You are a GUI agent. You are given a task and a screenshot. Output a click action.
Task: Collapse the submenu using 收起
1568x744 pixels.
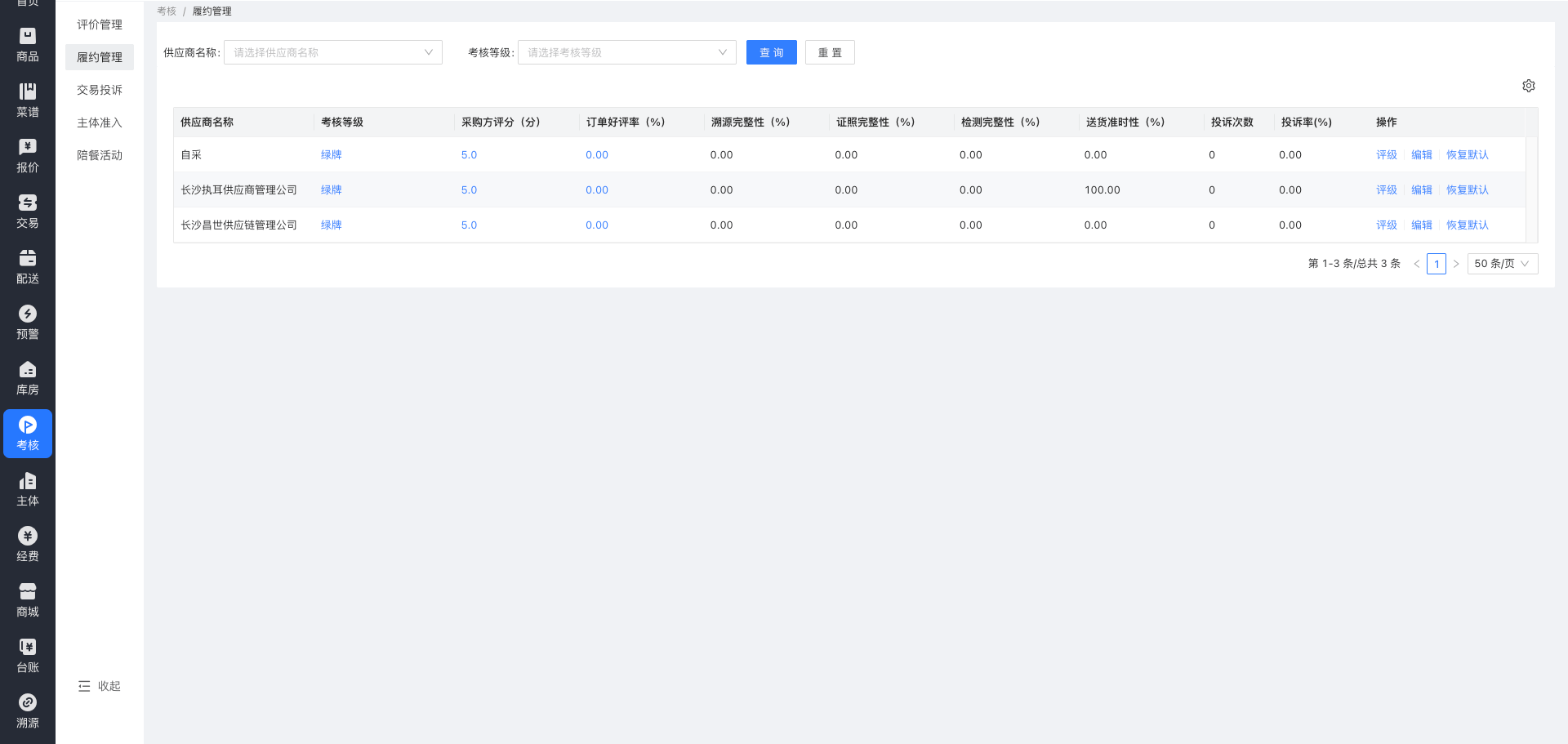[x=100, y=686]
